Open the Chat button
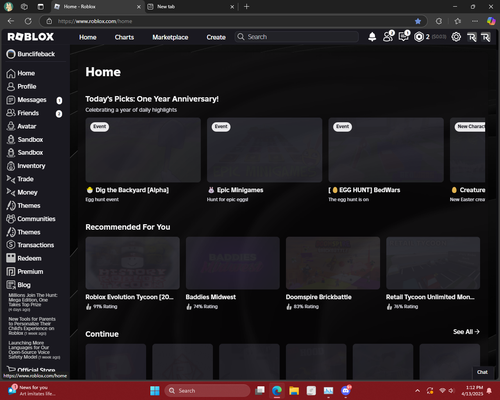 point(482,372)
